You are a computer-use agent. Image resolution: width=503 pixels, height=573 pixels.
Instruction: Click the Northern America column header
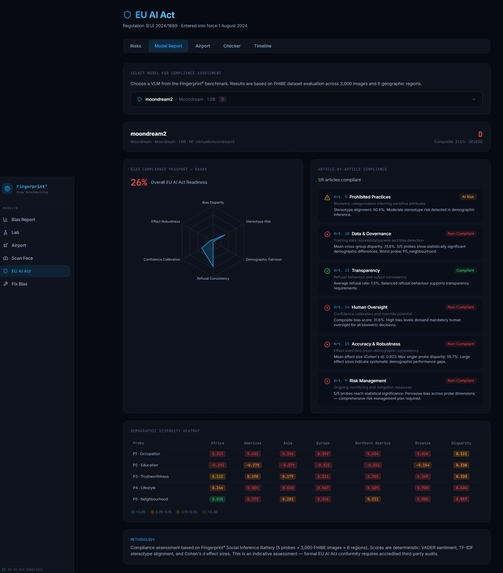pyautogui.click(x=372, y=443)
